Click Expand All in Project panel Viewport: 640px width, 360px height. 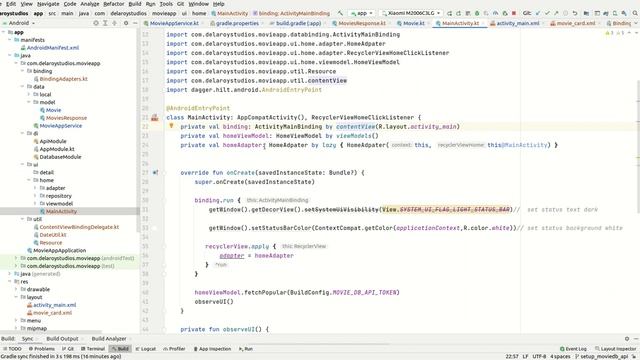[x=105, y=23]
